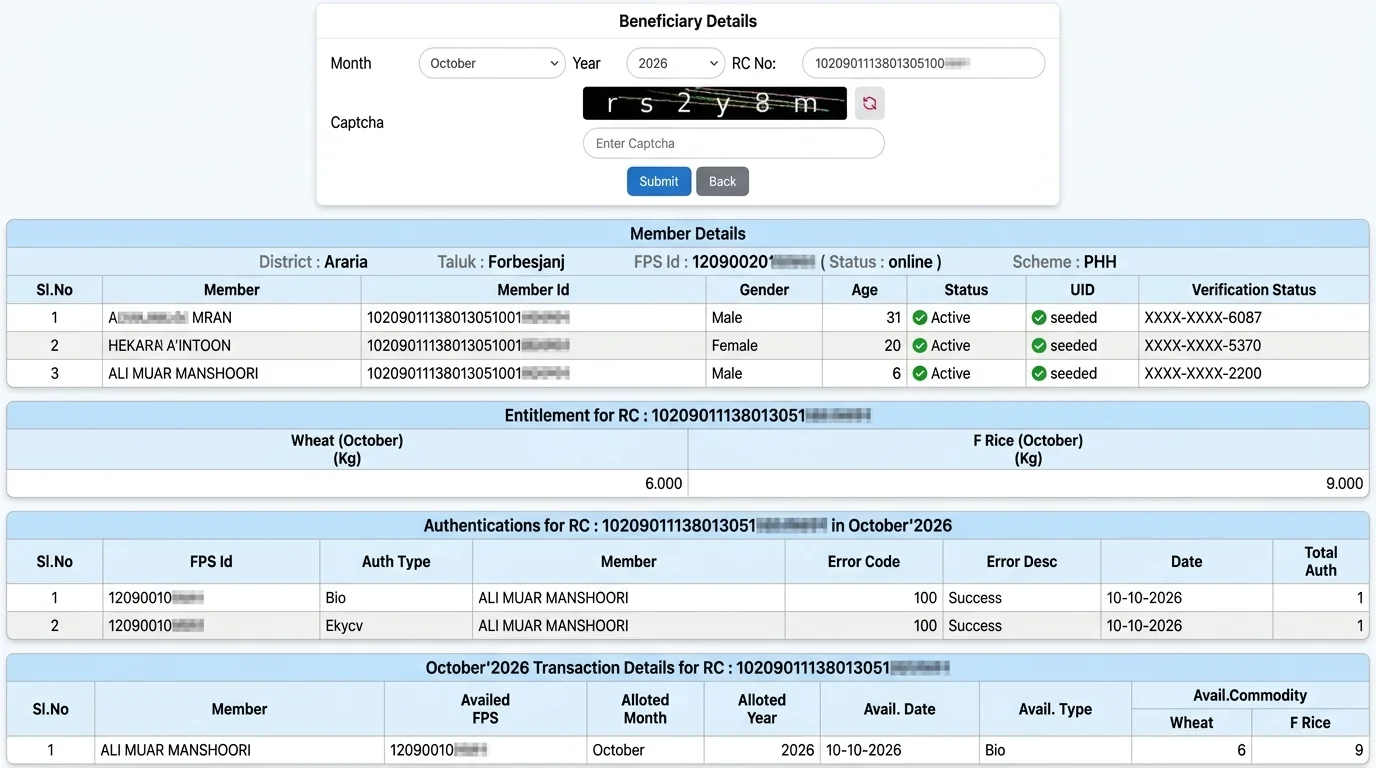
Task: Click the Wheat entitlement value 6.000
Action: [x=663, y=484]
